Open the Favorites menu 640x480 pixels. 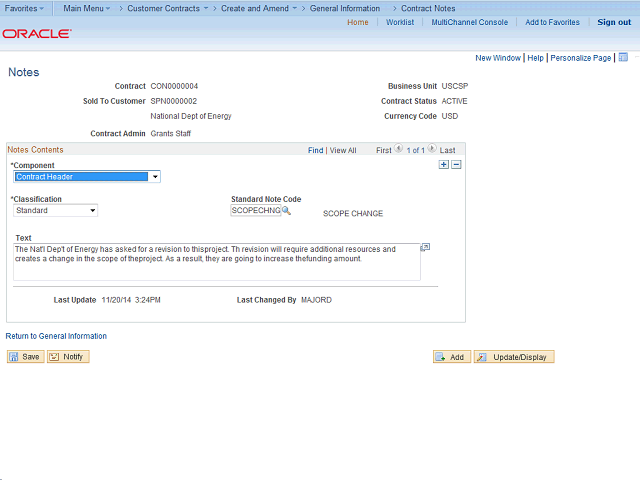tap(24, 8)
